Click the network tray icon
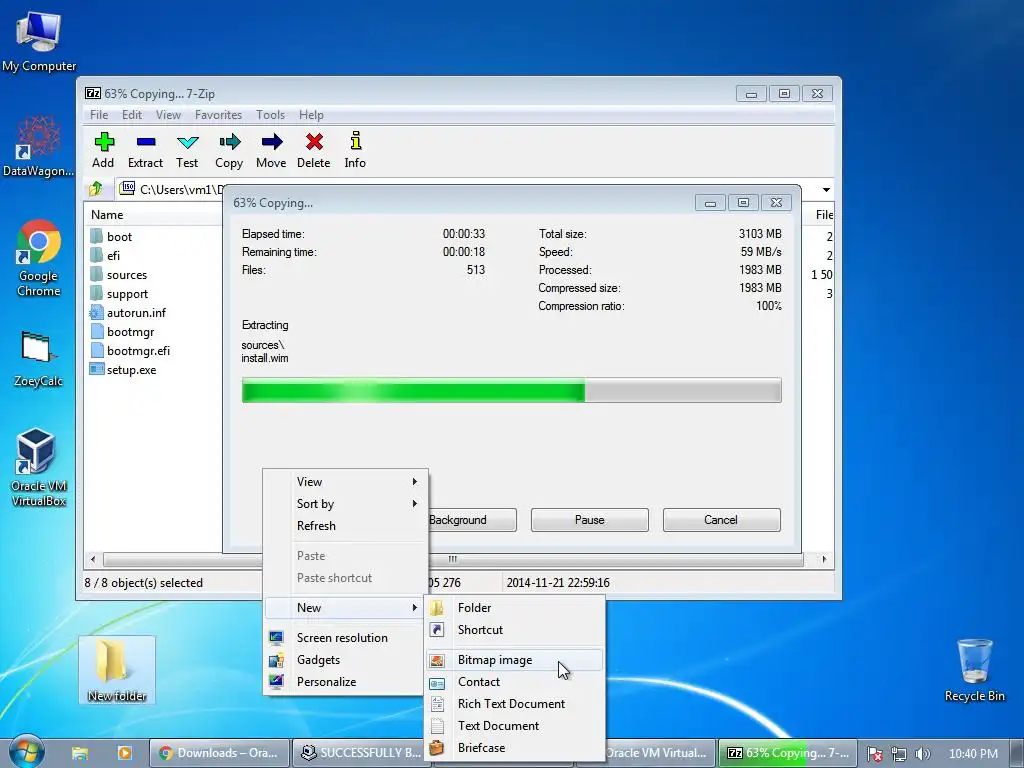 [899, 754]
